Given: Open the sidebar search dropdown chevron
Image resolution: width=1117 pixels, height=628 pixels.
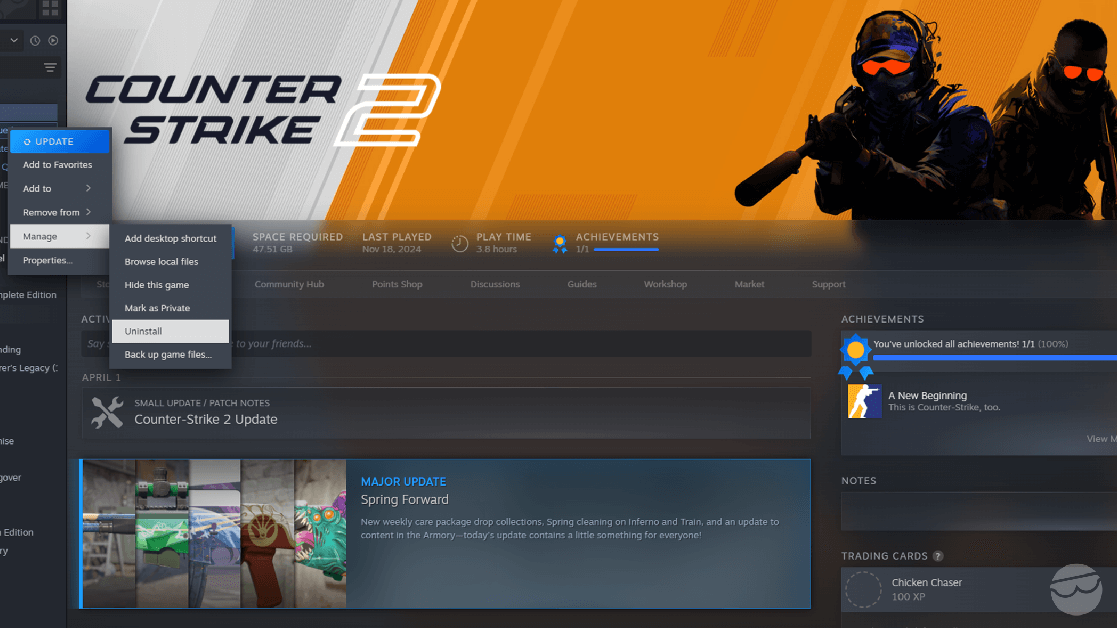Looking at the screenshot, I should [x=13, y=40].
